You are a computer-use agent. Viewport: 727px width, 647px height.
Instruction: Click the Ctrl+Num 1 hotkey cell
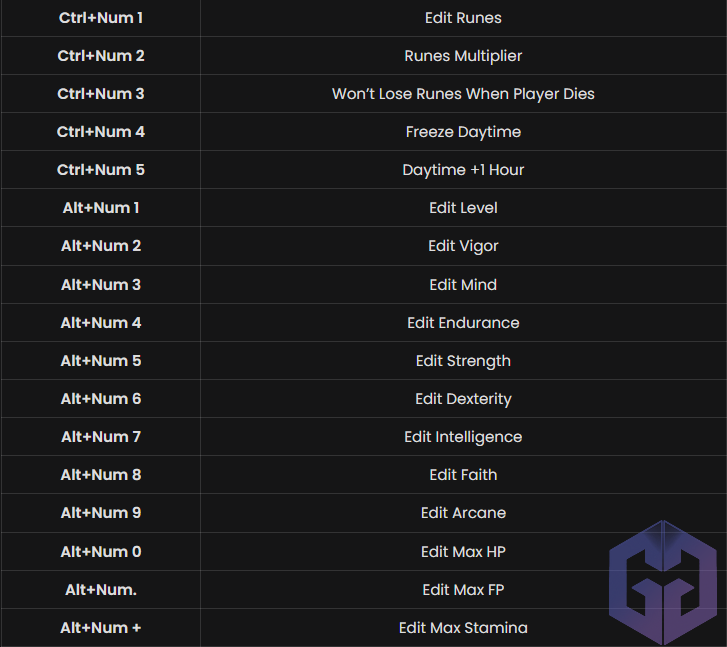[100, 18]
